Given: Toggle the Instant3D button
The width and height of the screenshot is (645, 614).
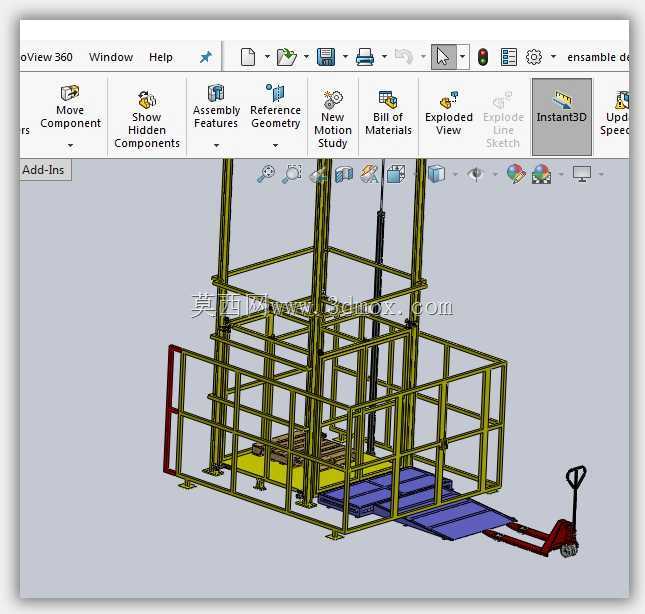Looking at the screenshot, I should [x=562, y=117].
